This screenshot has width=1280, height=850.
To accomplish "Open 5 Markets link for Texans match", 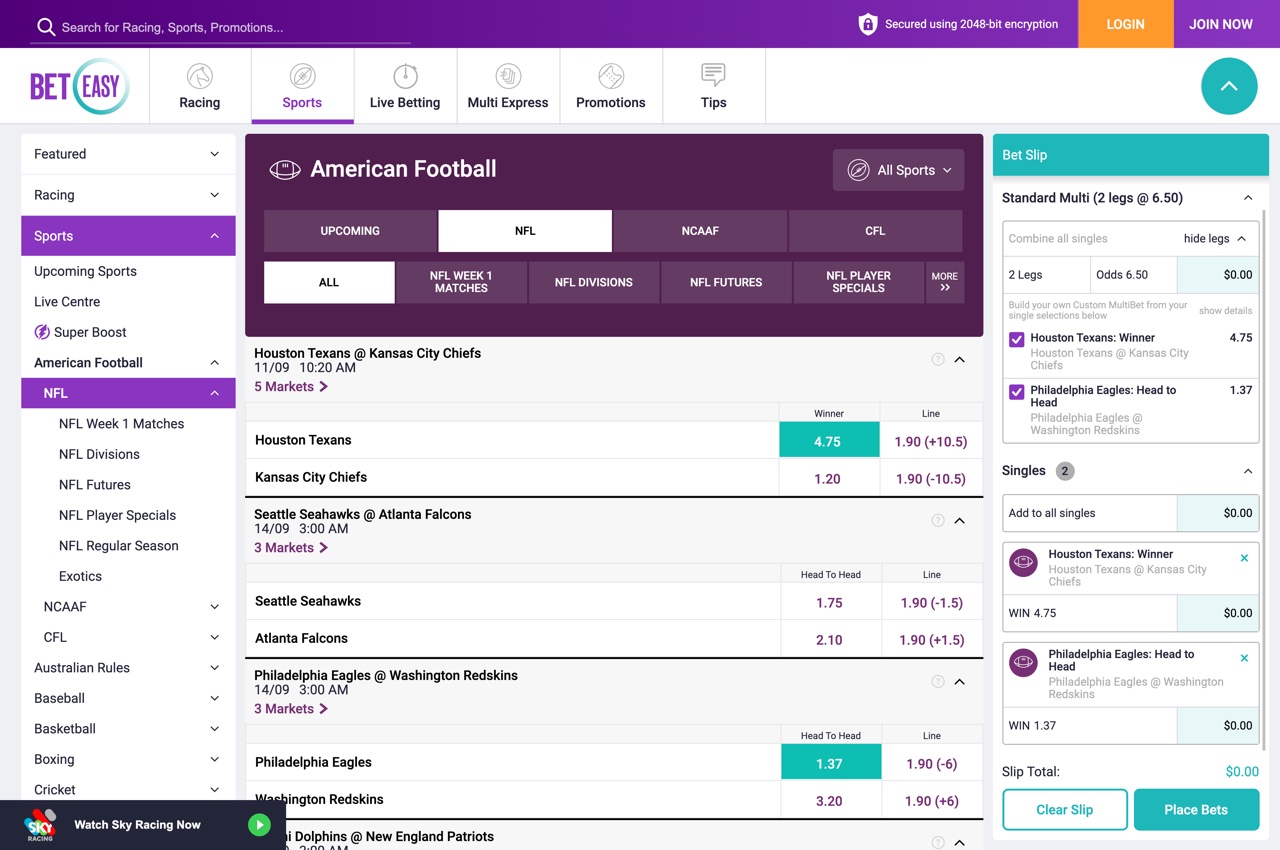I will [291, 387].
